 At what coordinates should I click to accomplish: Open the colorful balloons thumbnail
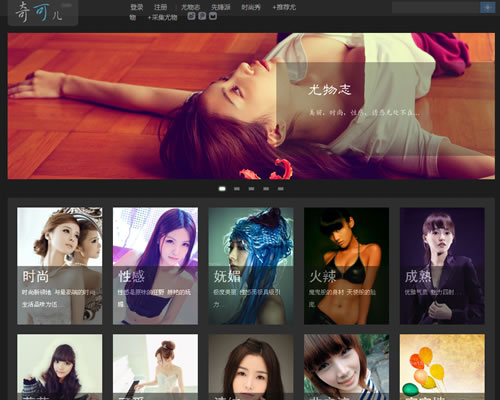click(x=442, y=367)
